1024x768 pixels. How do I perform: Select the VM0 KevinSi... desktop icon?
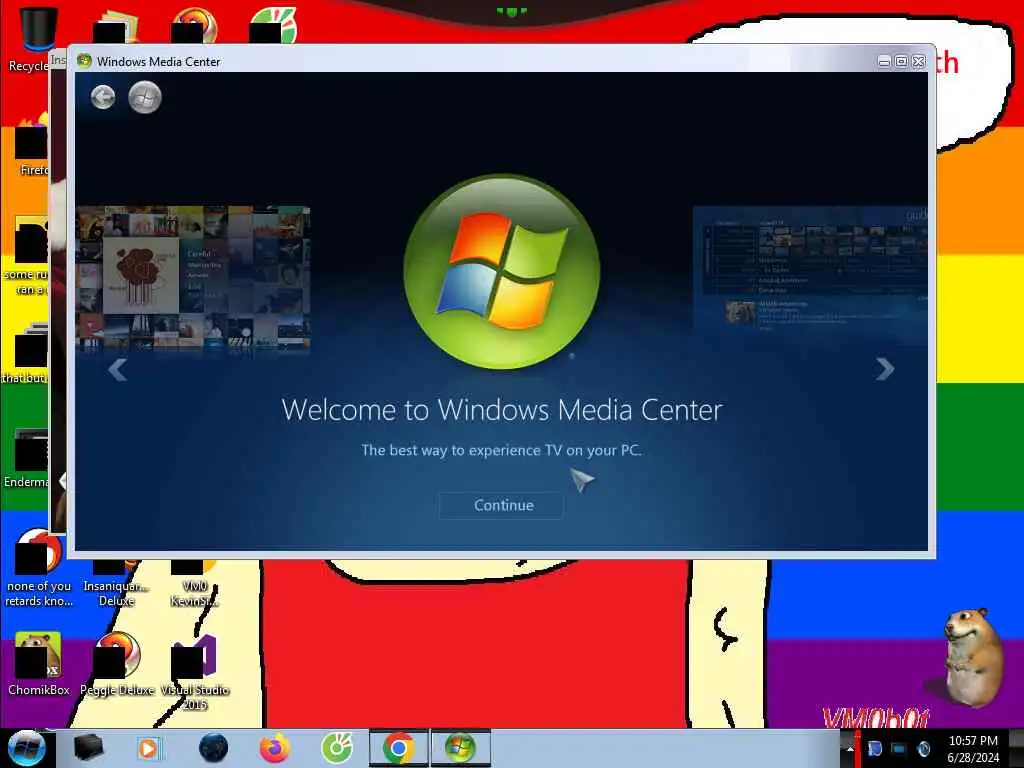[x=195, y=583]
